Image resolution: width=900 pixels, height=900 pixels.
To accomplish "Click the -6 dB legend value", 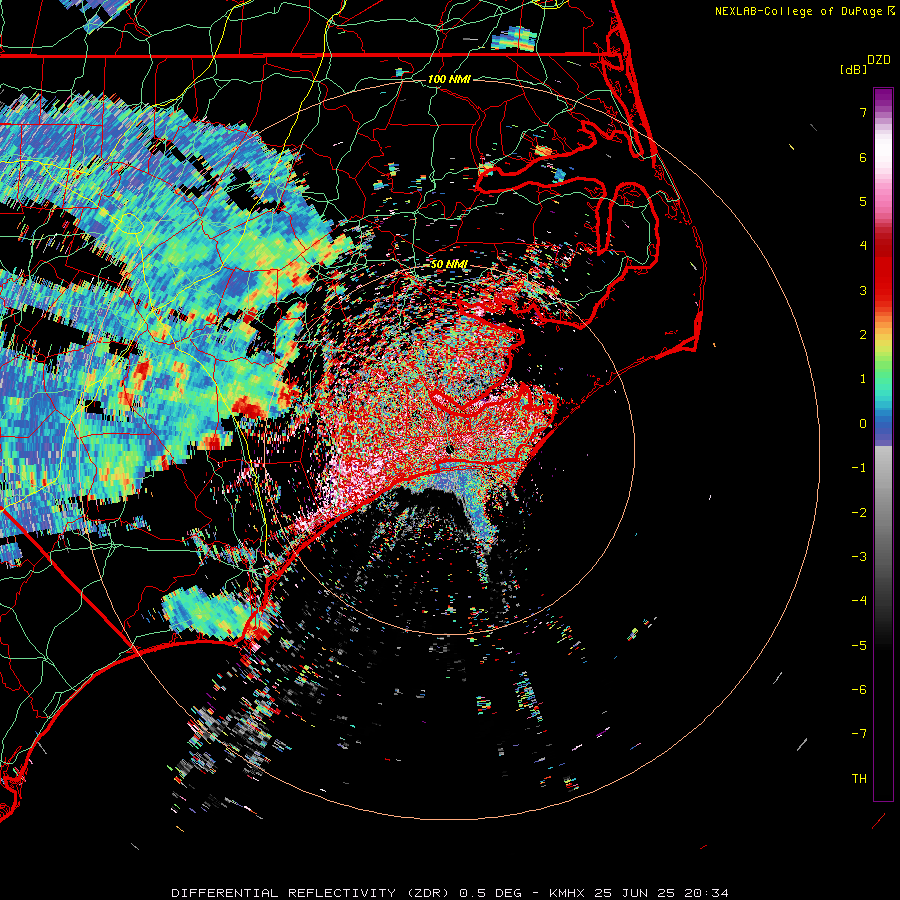I will pyautogui.click(x=859, y=690).
